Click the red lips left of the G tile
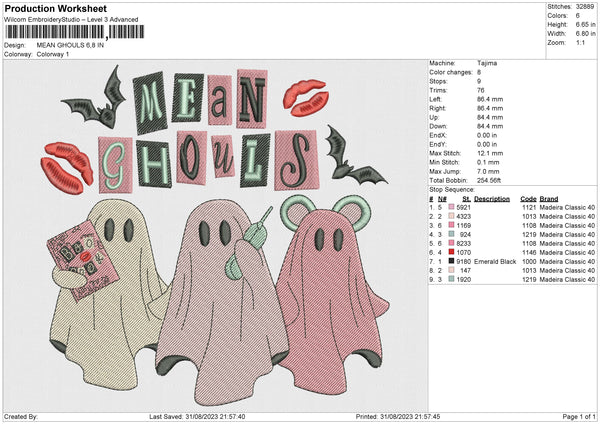This screenshot has width=600, height=424. 67,168
